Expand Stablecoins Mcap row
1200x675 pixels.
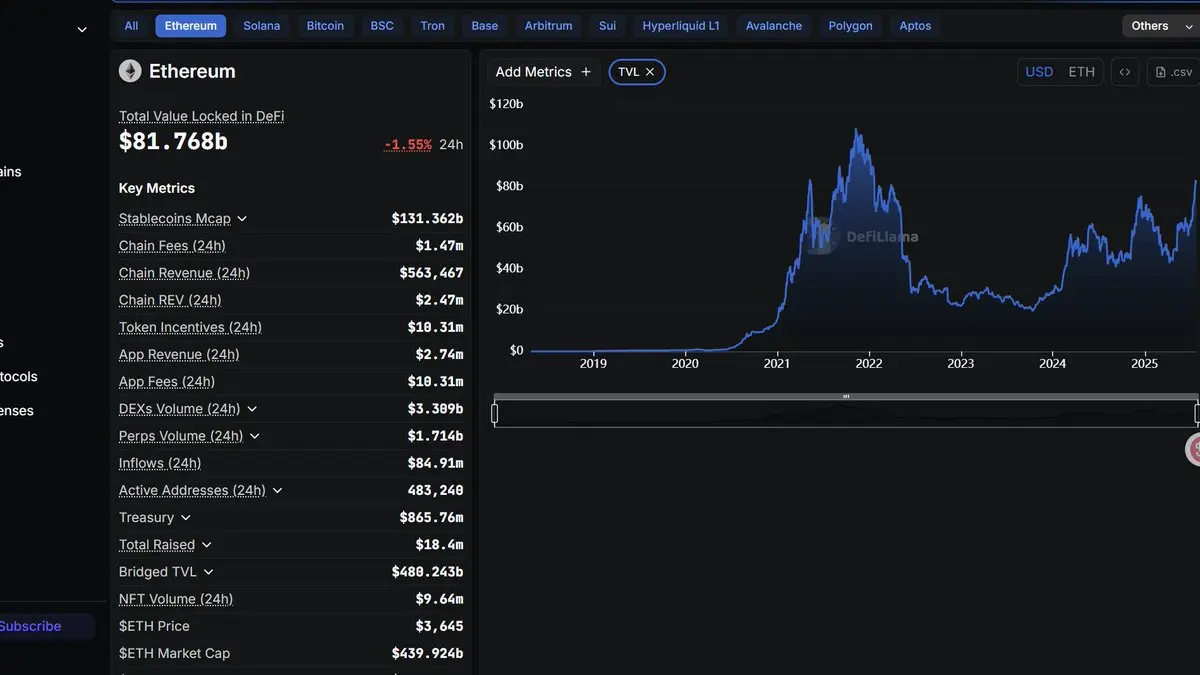[242, 219]
